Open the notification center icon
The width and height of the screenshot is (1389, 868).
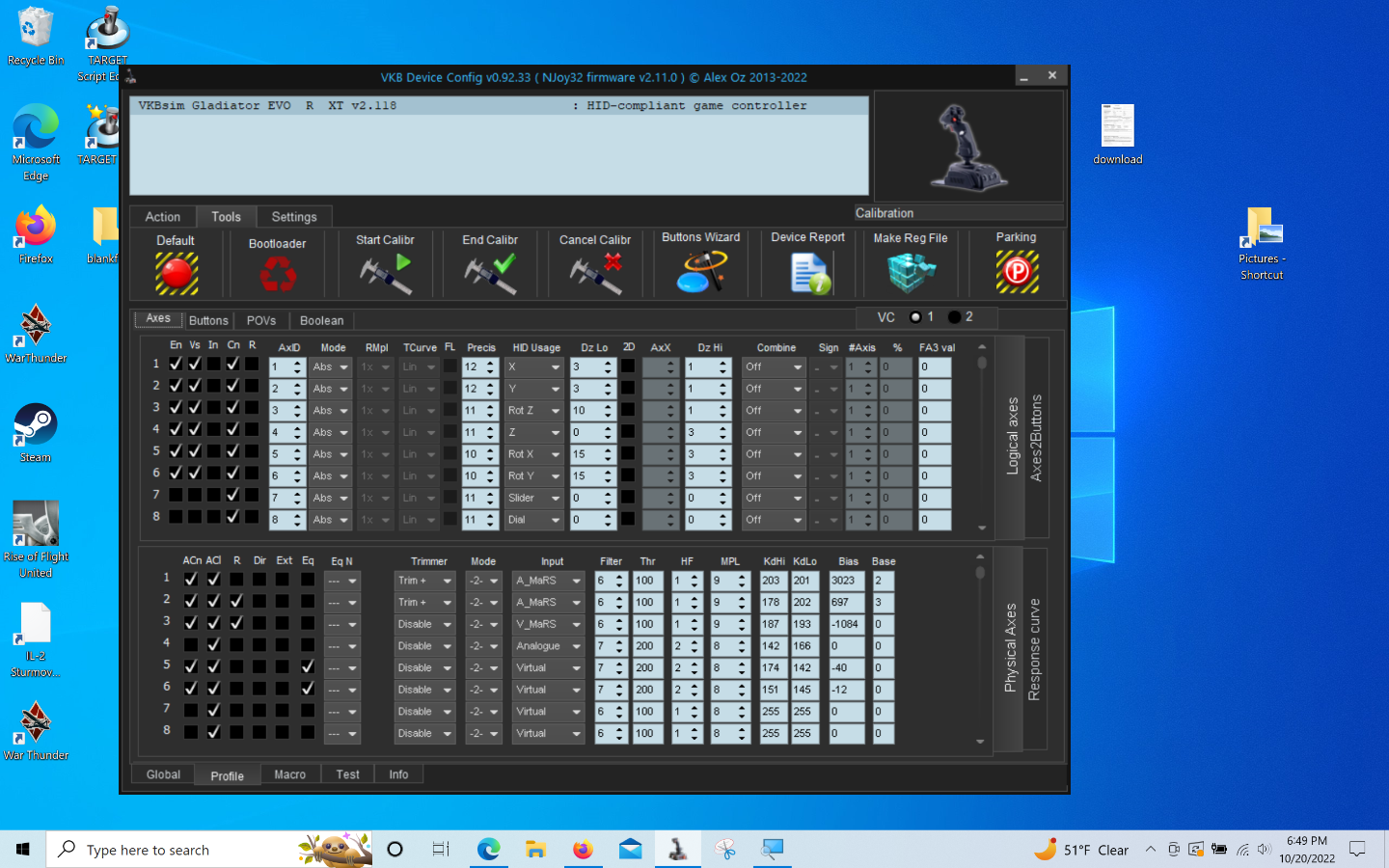click(x=1357, y=849)
